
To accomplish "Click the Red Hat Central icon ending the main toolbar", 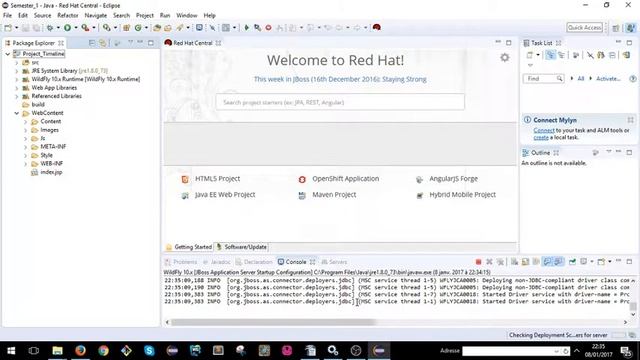I will coord(377,28).
